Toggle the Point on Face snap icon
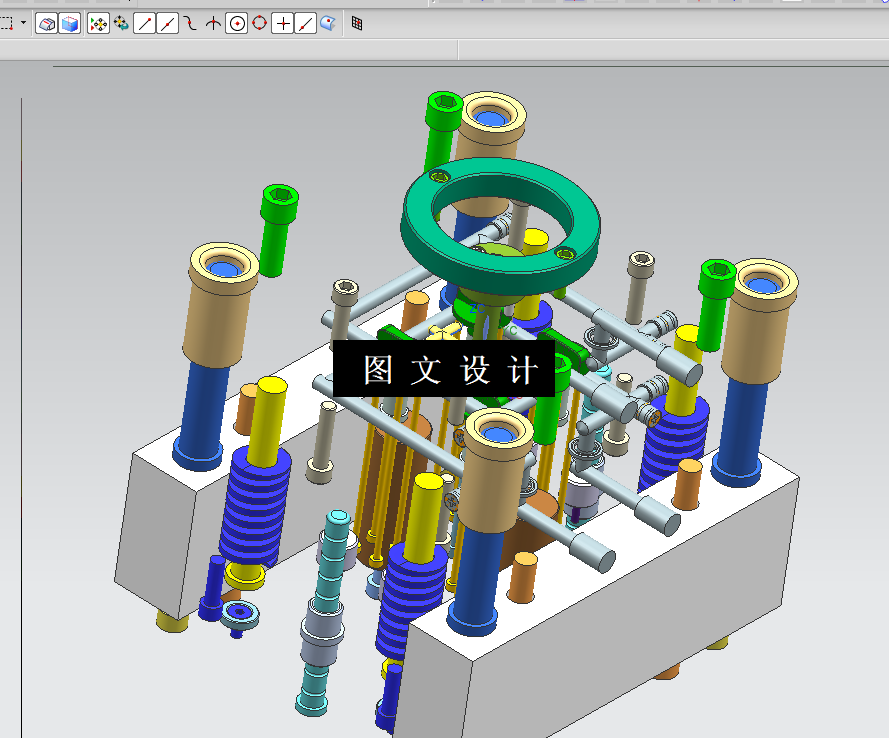889x738 pixels. tap(328, 23)
